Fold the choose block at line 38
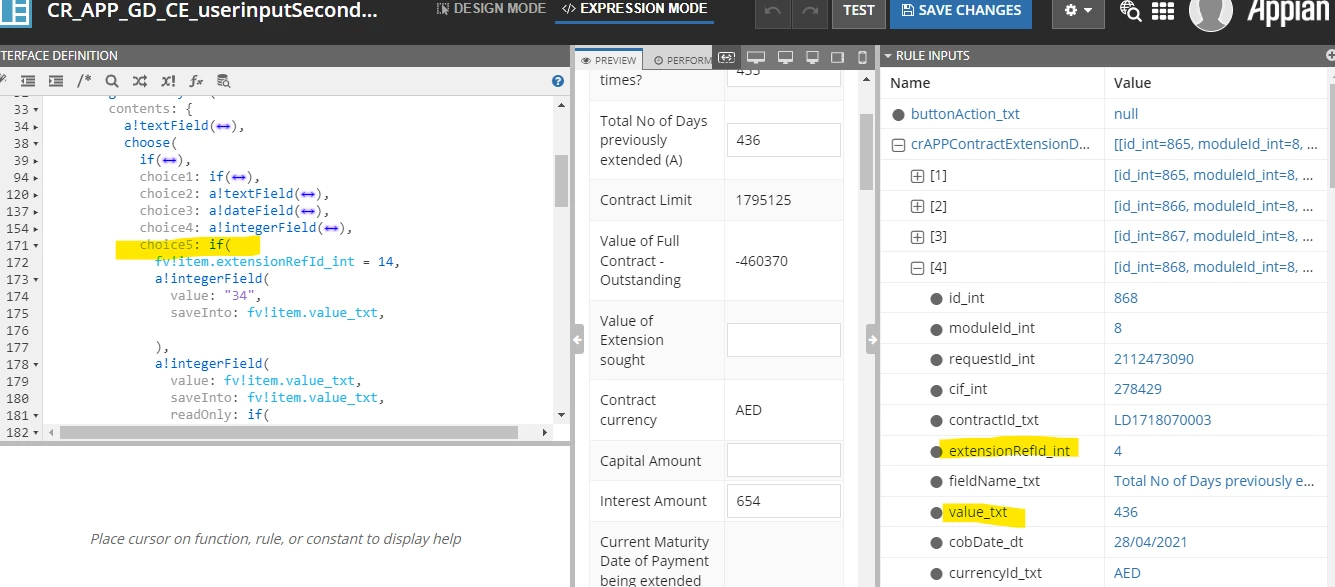Image resolution: width=1335 pixels, height=587 pixels. pos(36,144)
